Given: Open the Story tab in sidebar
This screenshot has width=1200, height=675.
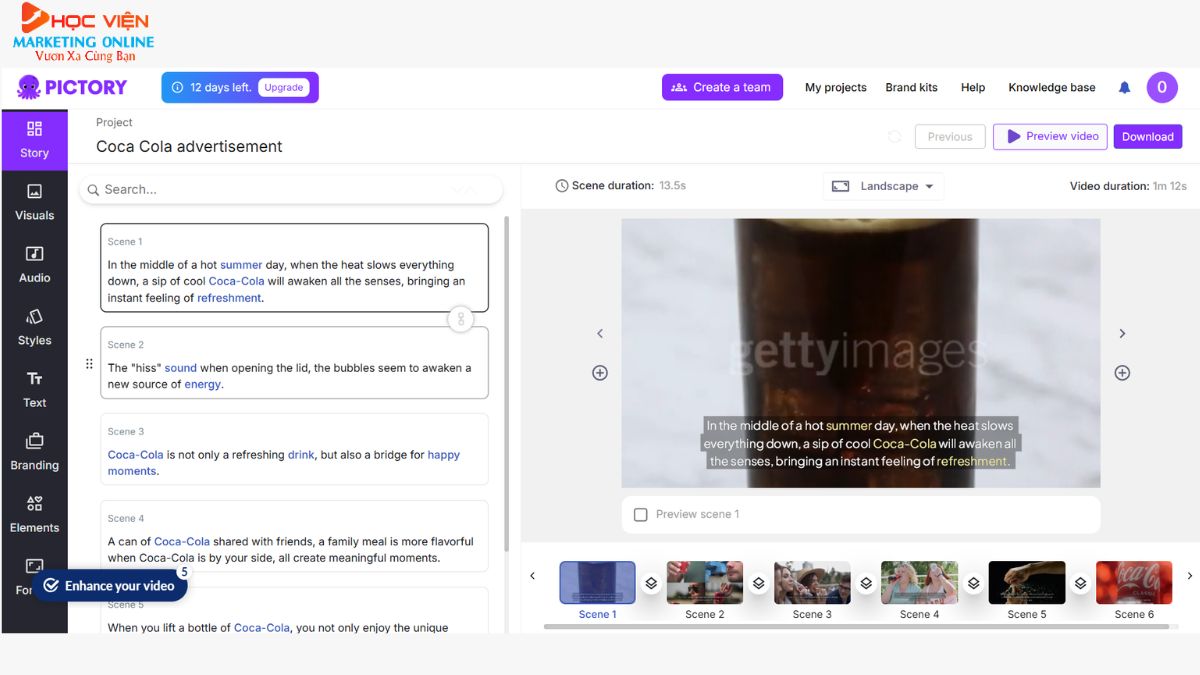Looking at the screenshot, I should coord(34,140).
